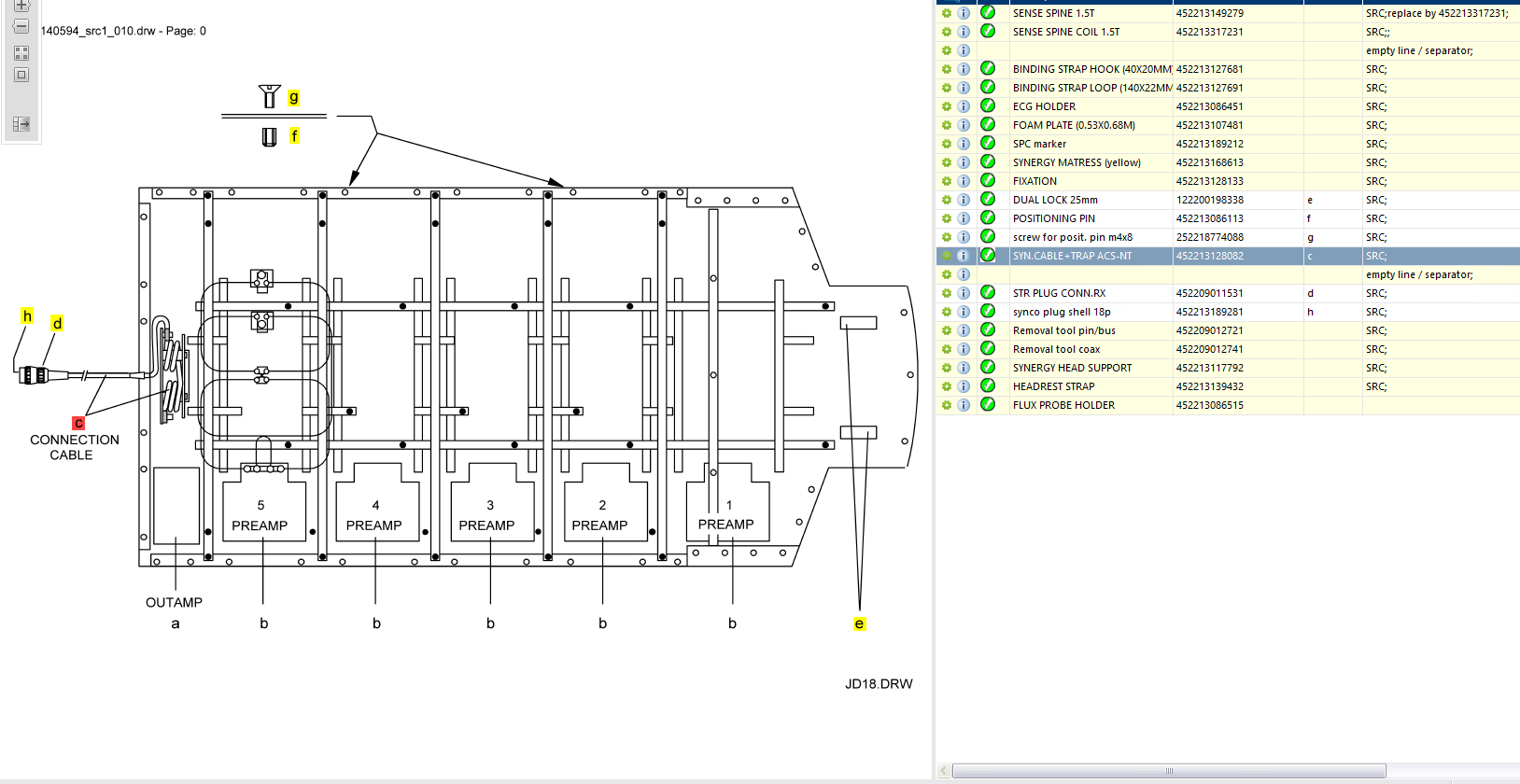Screen dimensions: 1520x784
Task: Toggle green checkmark for POSITIONING PIN
Action: click(988, 218)
